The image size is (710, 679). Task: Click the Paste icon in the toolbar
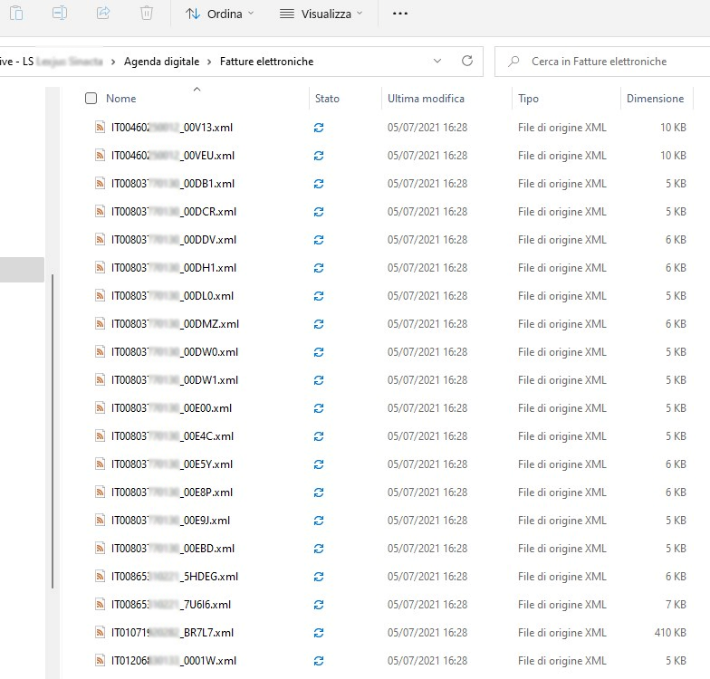tap(15, 14)
